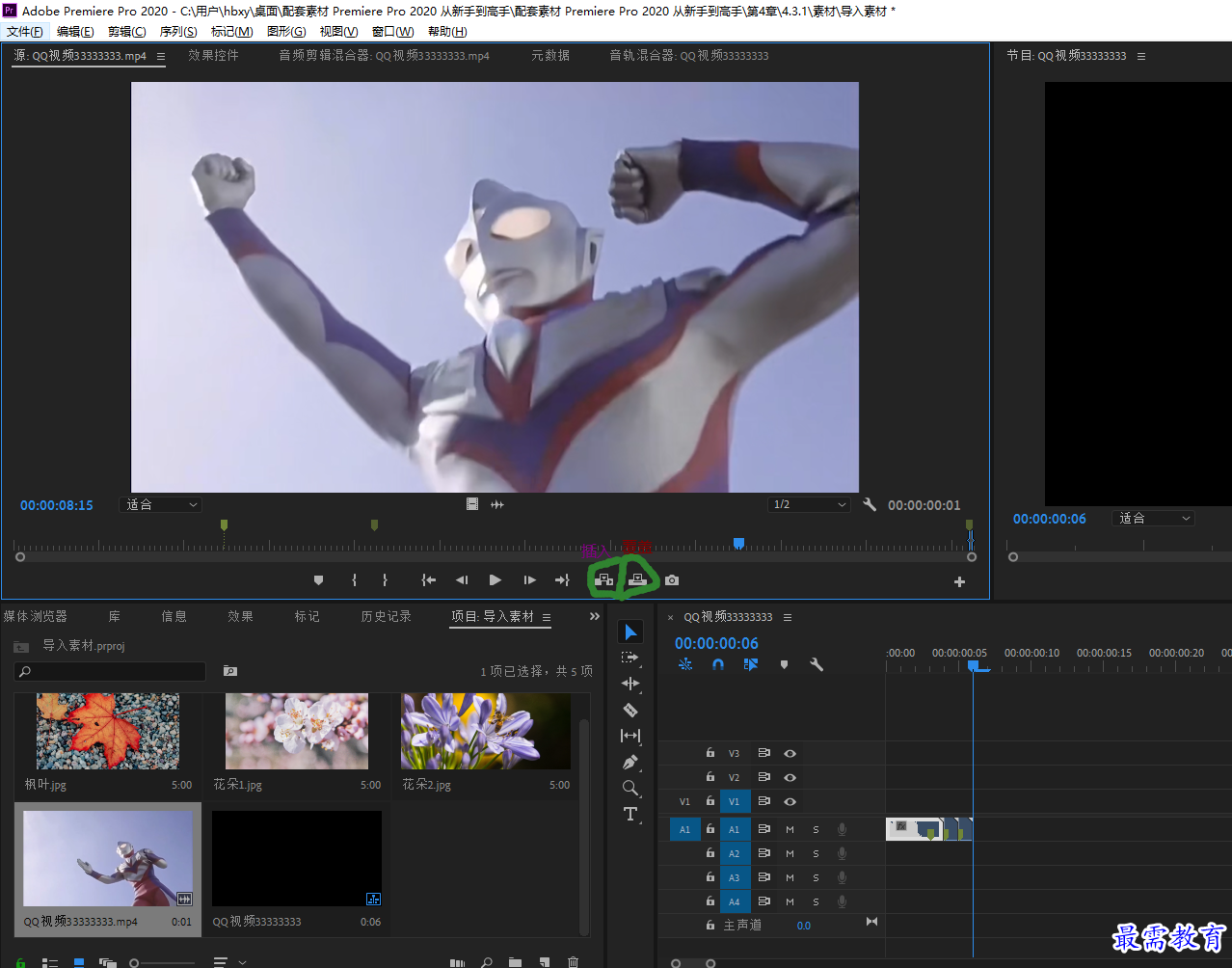The image size is (1232, 968).
Task: Open the Project panel '导入素材' menu
Action: pyautogui.click(x=547, y=617)
